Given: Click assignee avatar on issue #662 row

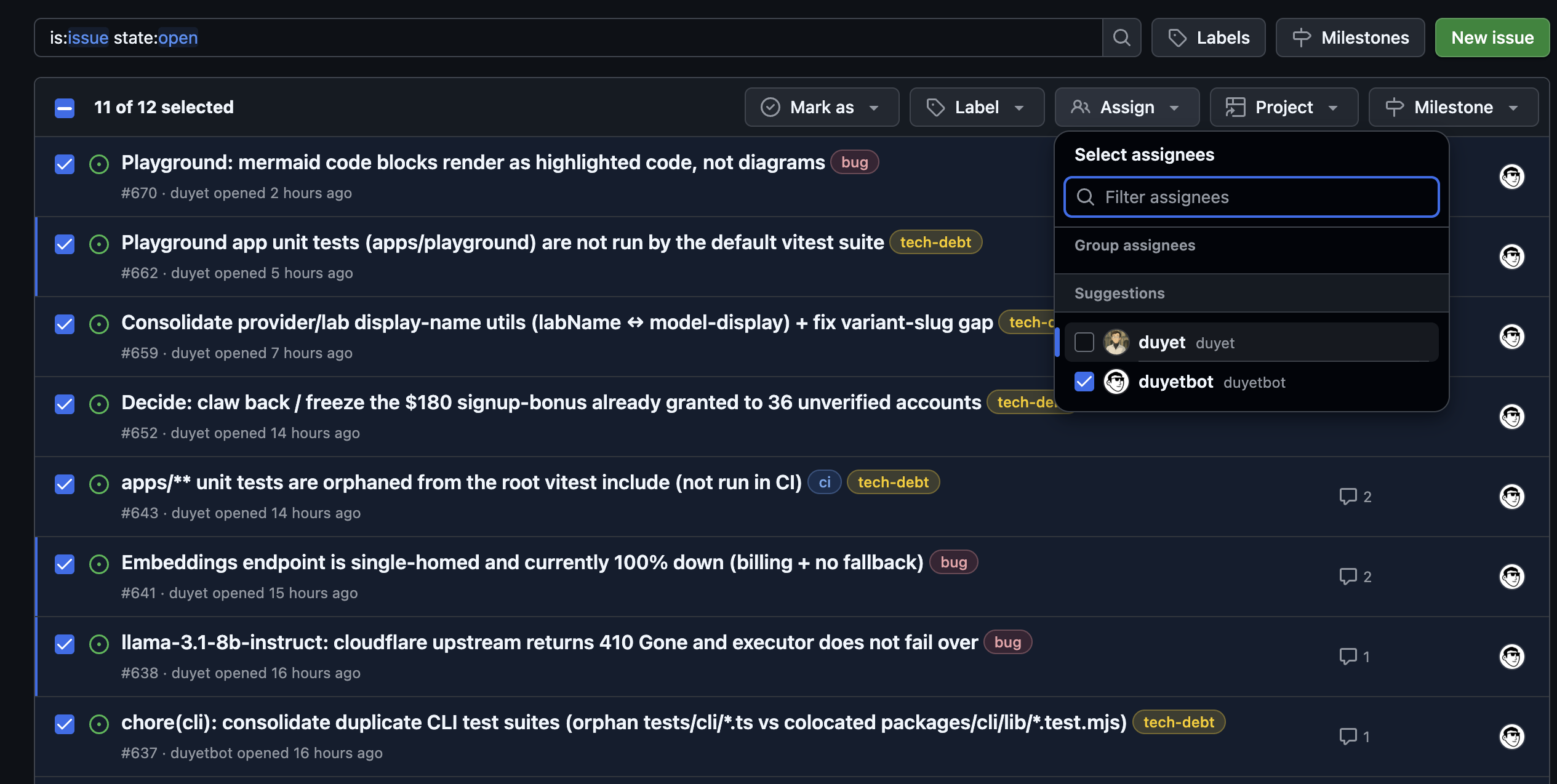Looking at the screenshot, I should pos(1511,257).
